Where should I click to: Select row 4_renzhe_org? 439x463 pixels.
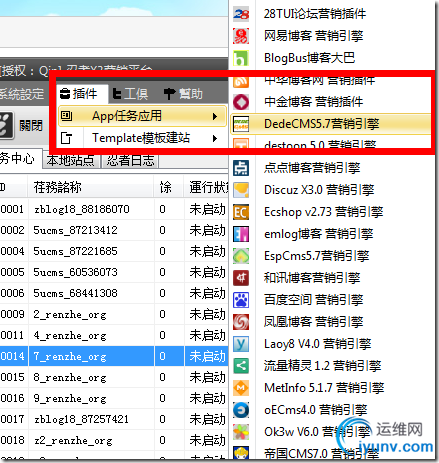point(114,335)
